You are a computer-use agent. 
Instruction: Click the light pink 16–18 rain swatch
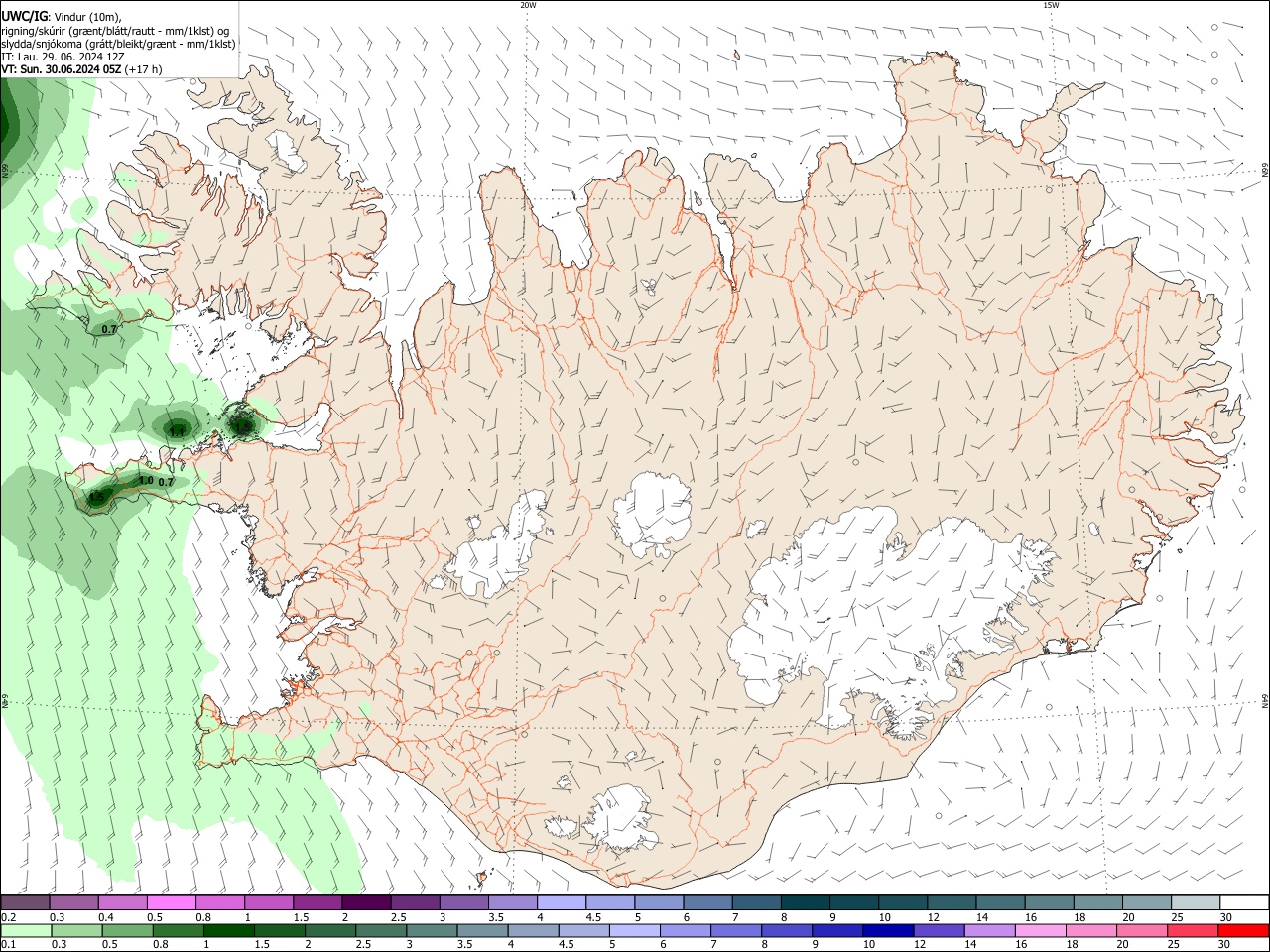[x=1040, y=931]
